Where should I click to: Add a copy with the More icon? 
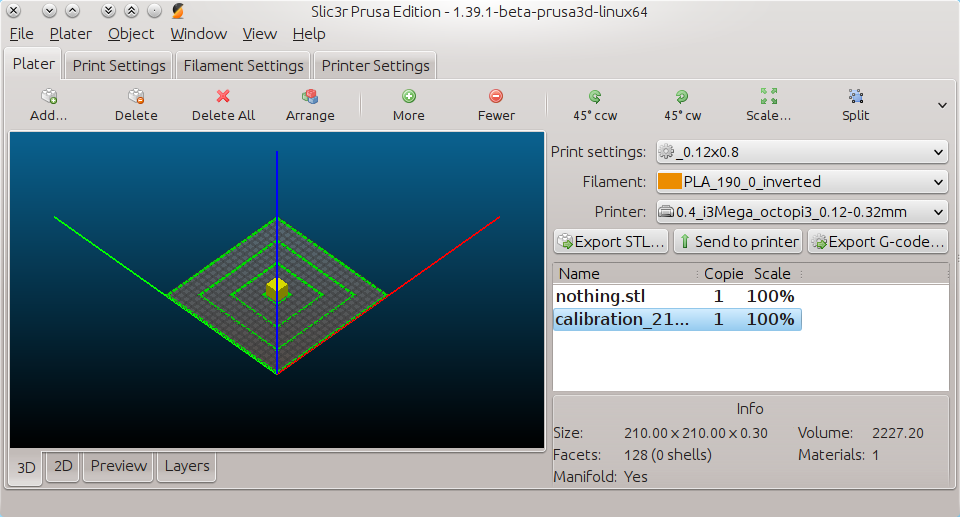tap(409, 96)
